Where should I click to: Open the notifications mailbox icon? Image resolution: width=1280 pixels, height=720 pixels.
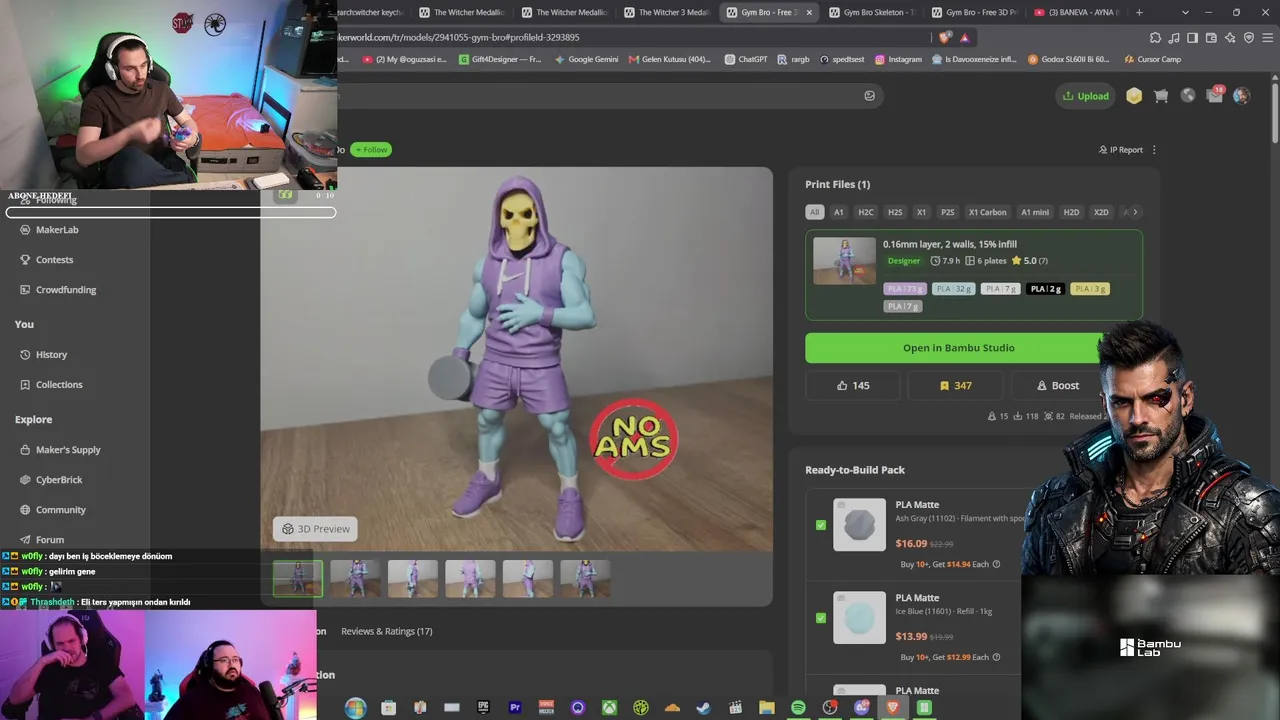[x=1215, y=96]
